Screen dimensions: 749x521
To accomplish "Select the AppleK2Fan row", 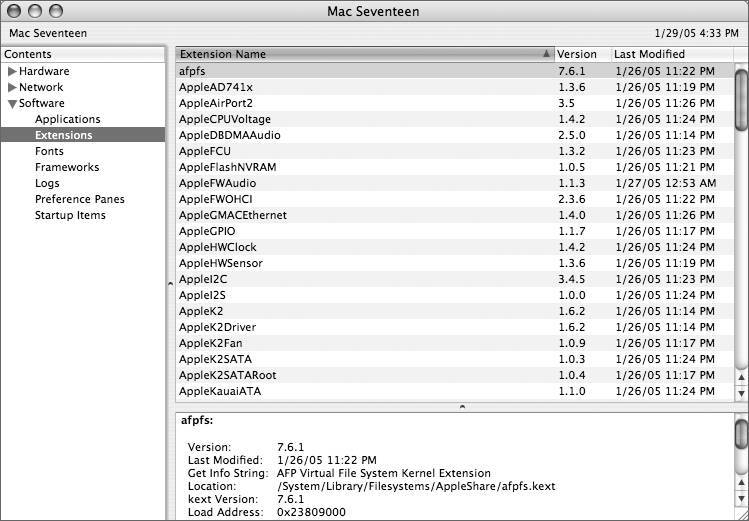I will point(454,343).
